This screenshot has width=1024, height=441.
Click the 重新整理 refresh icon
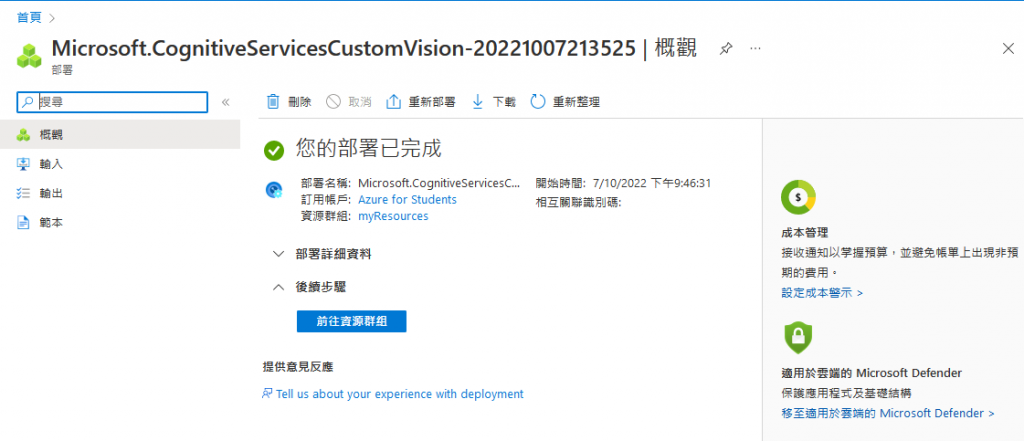point(537,102)
